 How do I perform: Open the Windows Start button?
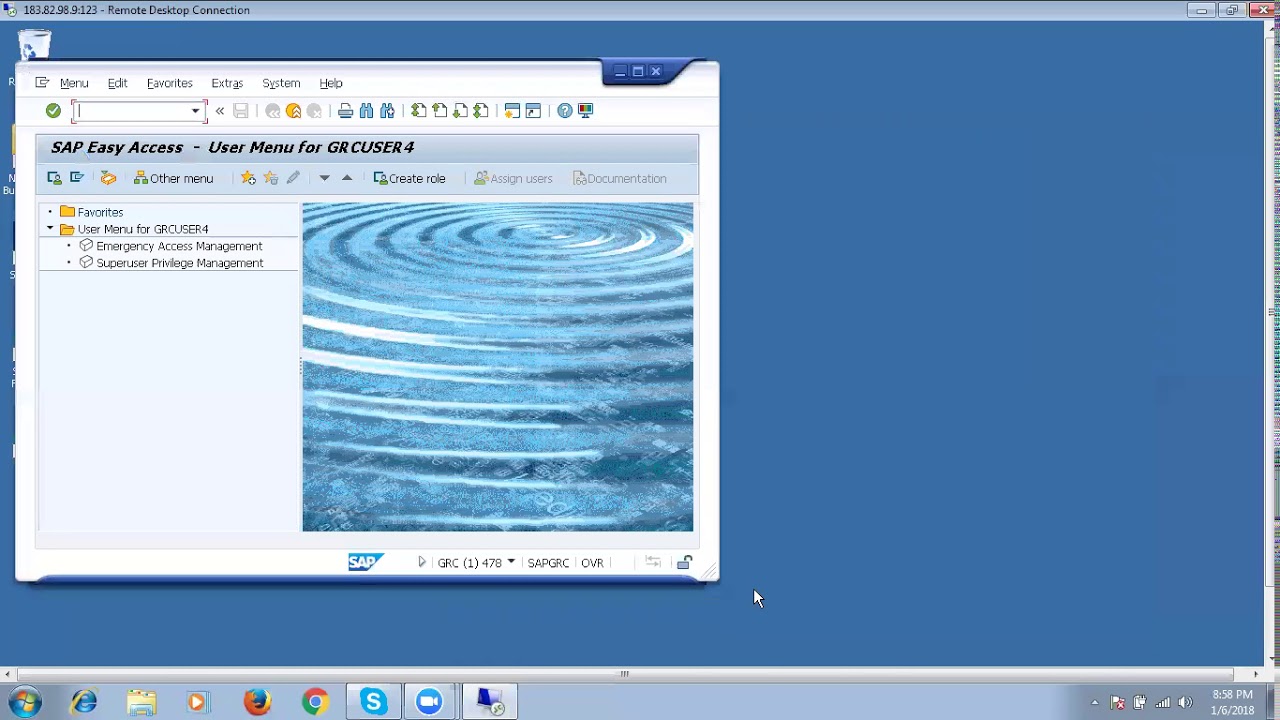coord(25,702)
